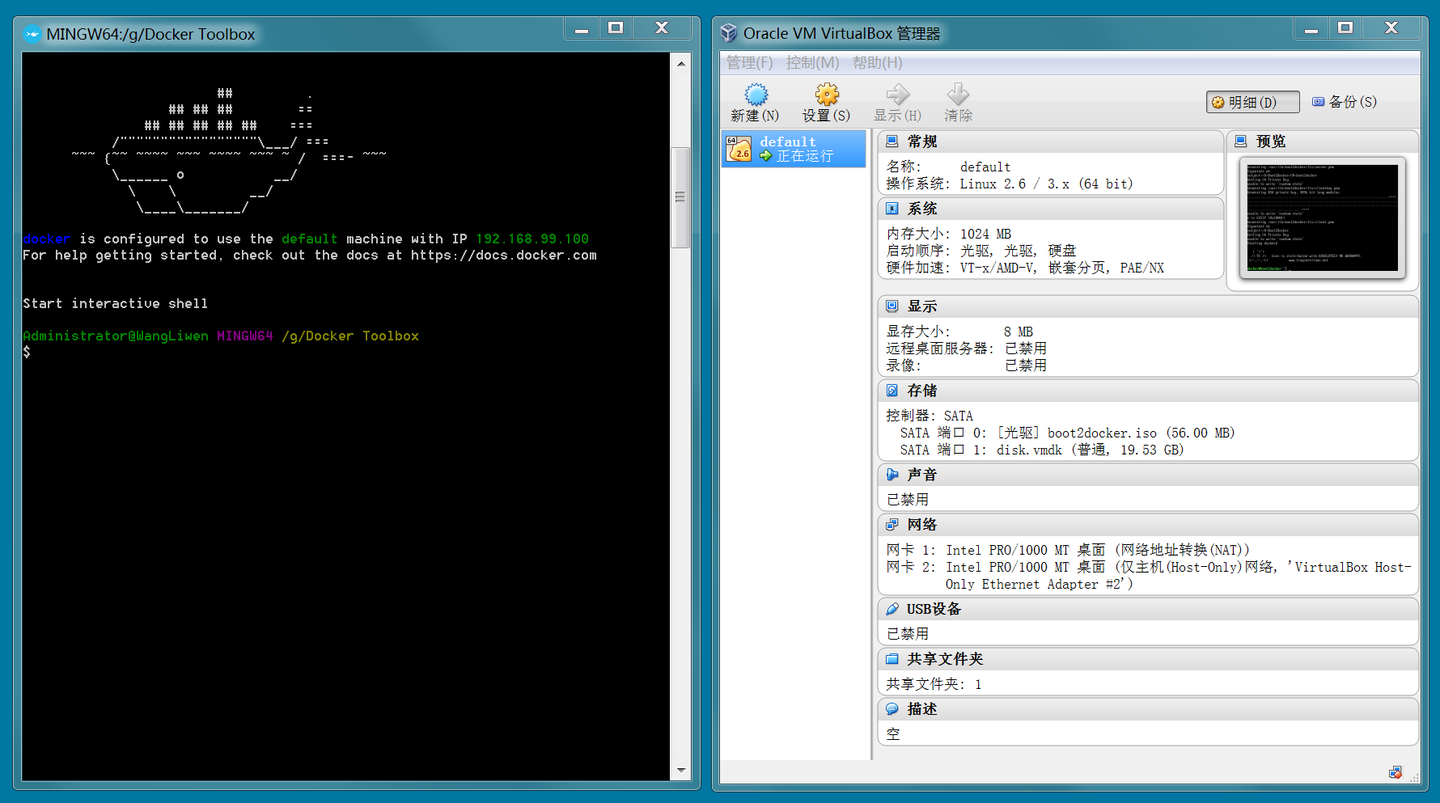Click the disk.vmdk storage entry
This screenshot has height=803, width=1440.
[1090, 450]
